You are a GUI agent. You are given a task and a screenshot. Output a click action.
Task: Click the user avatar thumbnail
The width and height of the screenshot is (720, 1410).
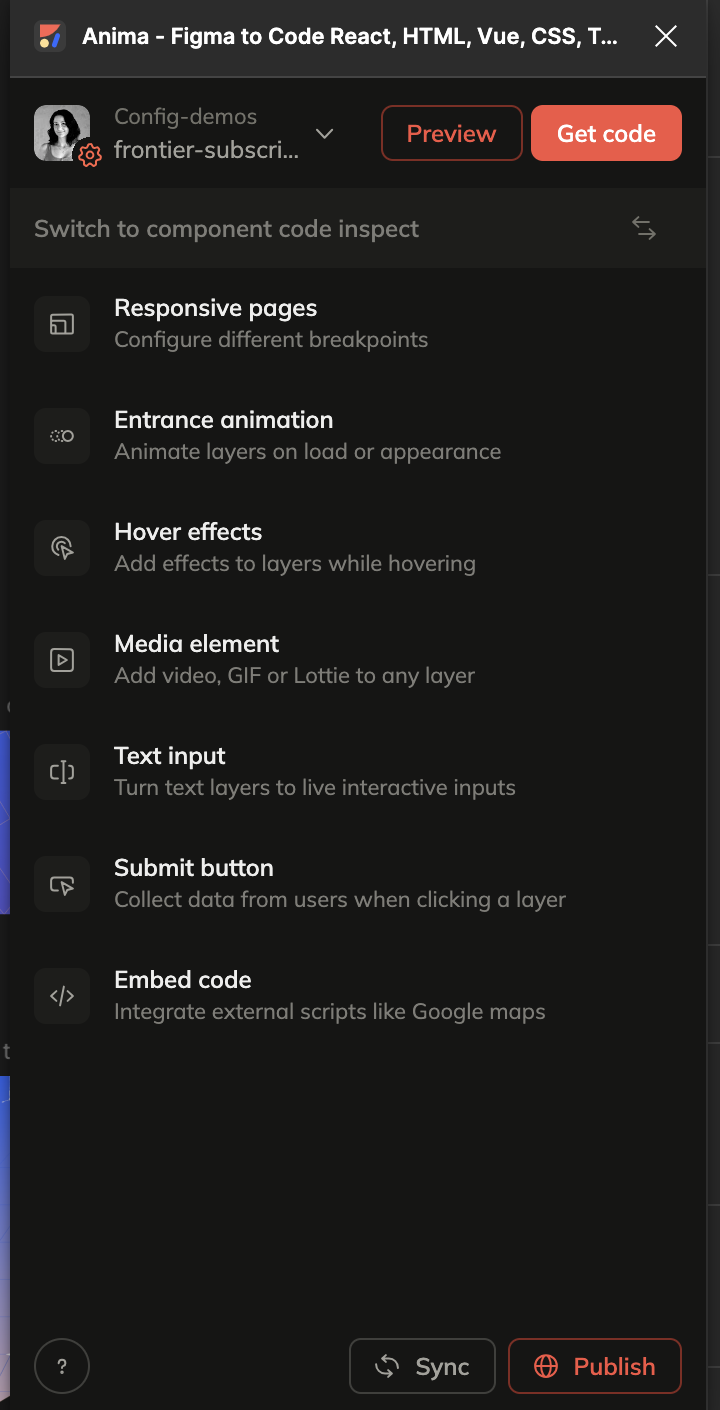point(62,132)
